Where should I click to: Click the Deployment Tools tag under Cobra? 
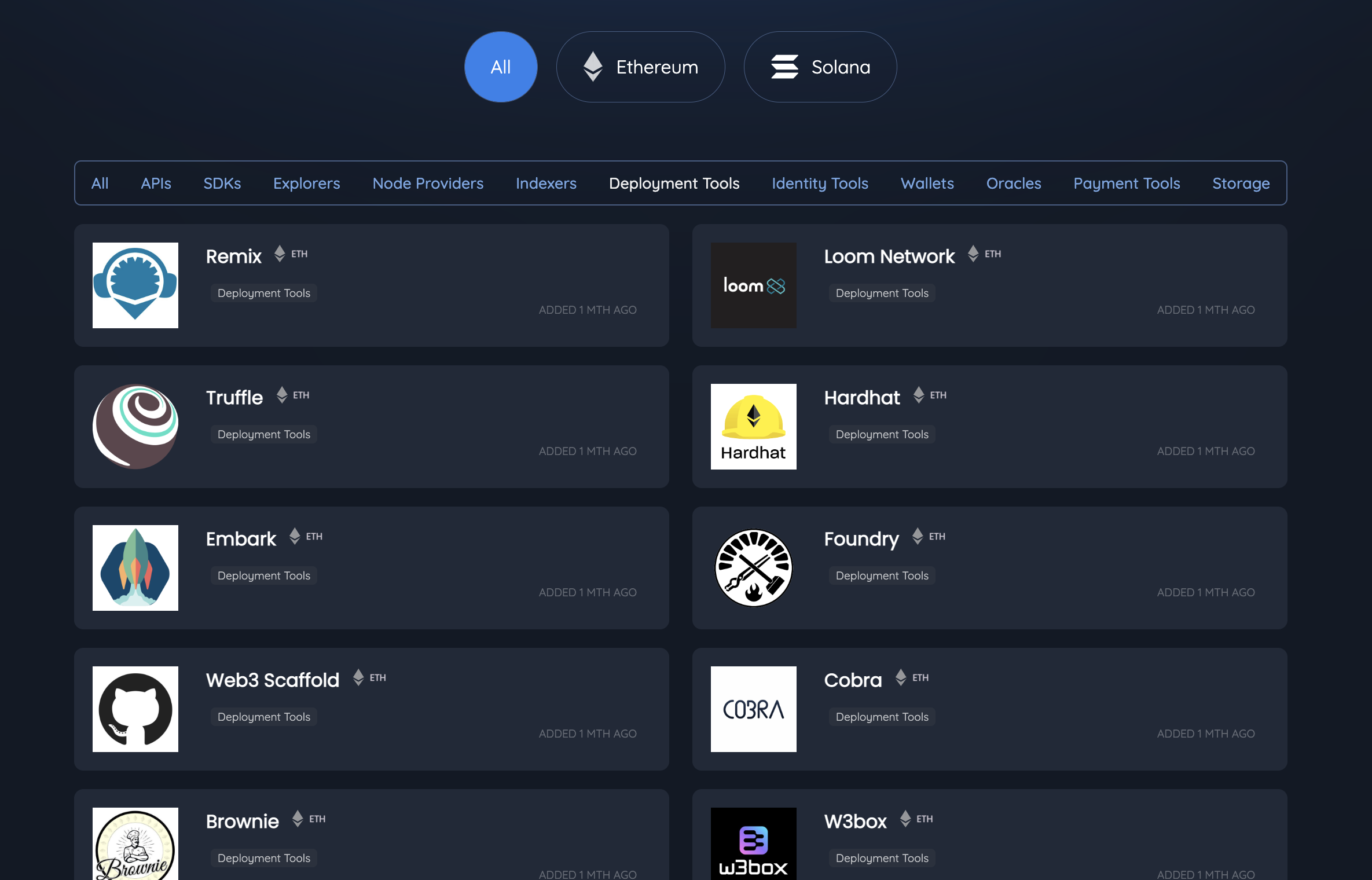click(x=882, y=717)
